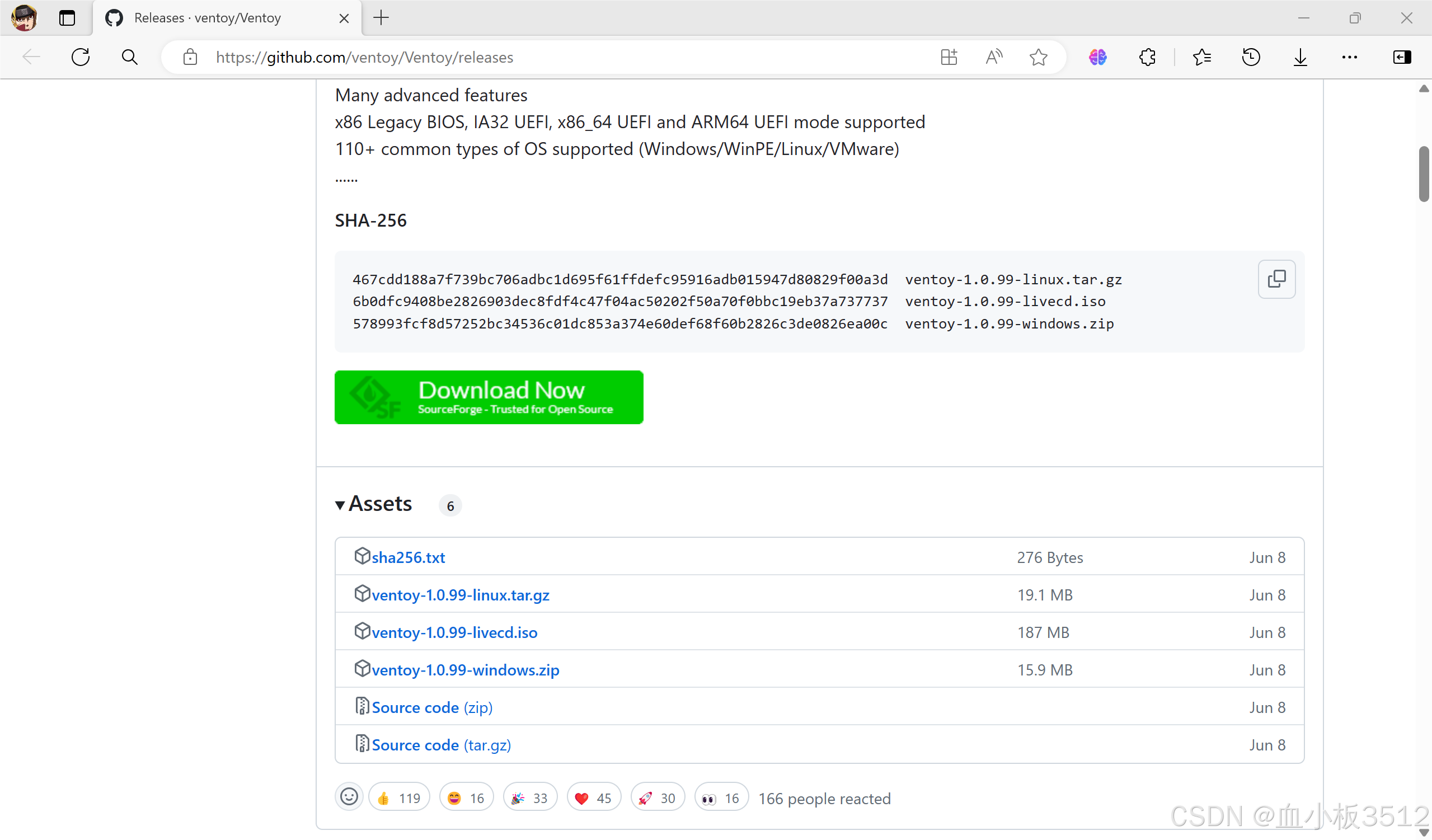The image size is (1432, 840).
Task: Toggle the hooray reaction 33
Action: pyautogui.click(x=529, y=797)
